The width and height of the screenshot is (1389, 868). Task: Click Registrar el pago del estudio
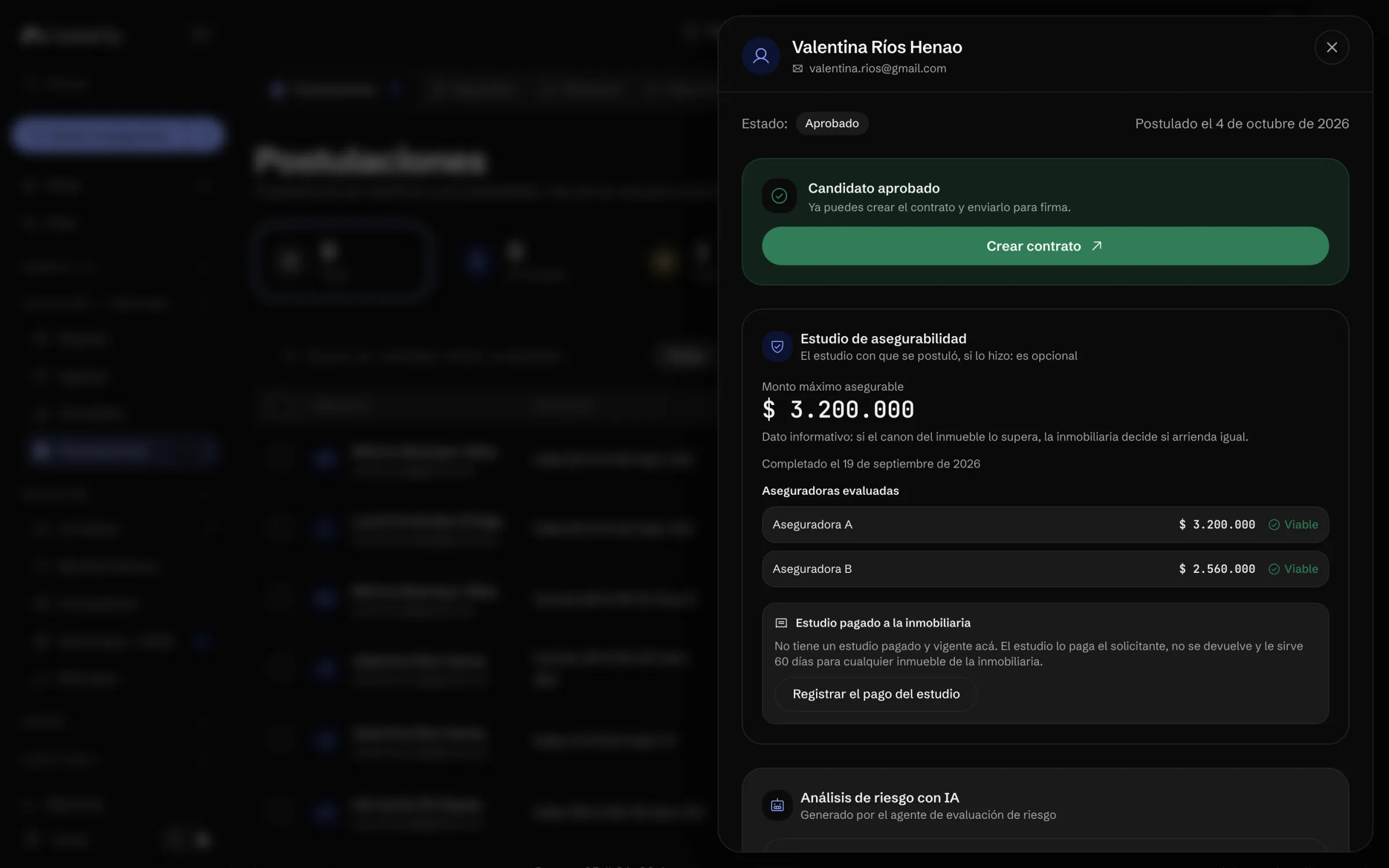click(876, 694)
